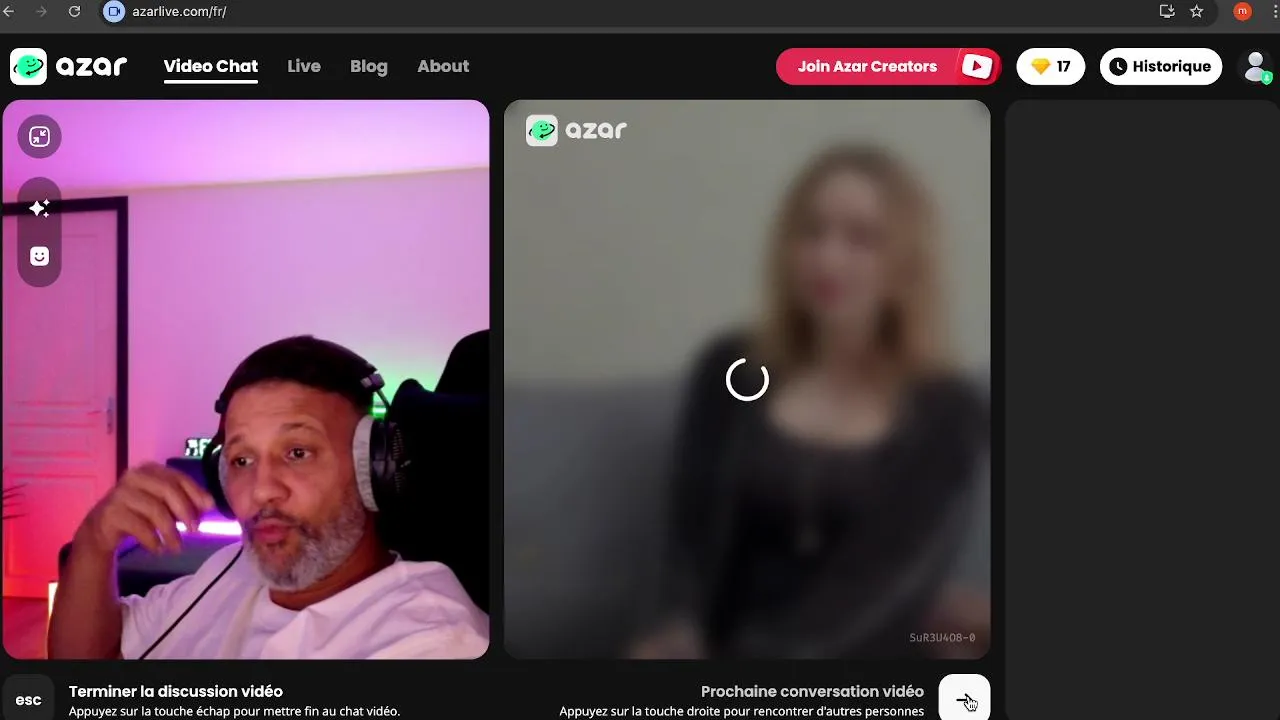Click the clock icon beside Historique
Screen dimensions: 1280x720
(1118, 66)
